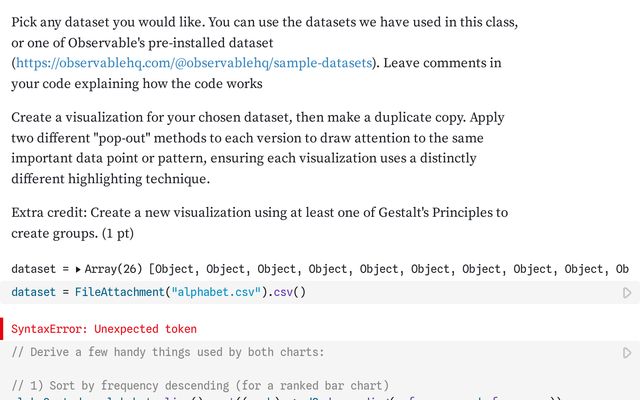
Task: Place cursor in the 'Derive a few handy things' comment
Action: point(168,352)
